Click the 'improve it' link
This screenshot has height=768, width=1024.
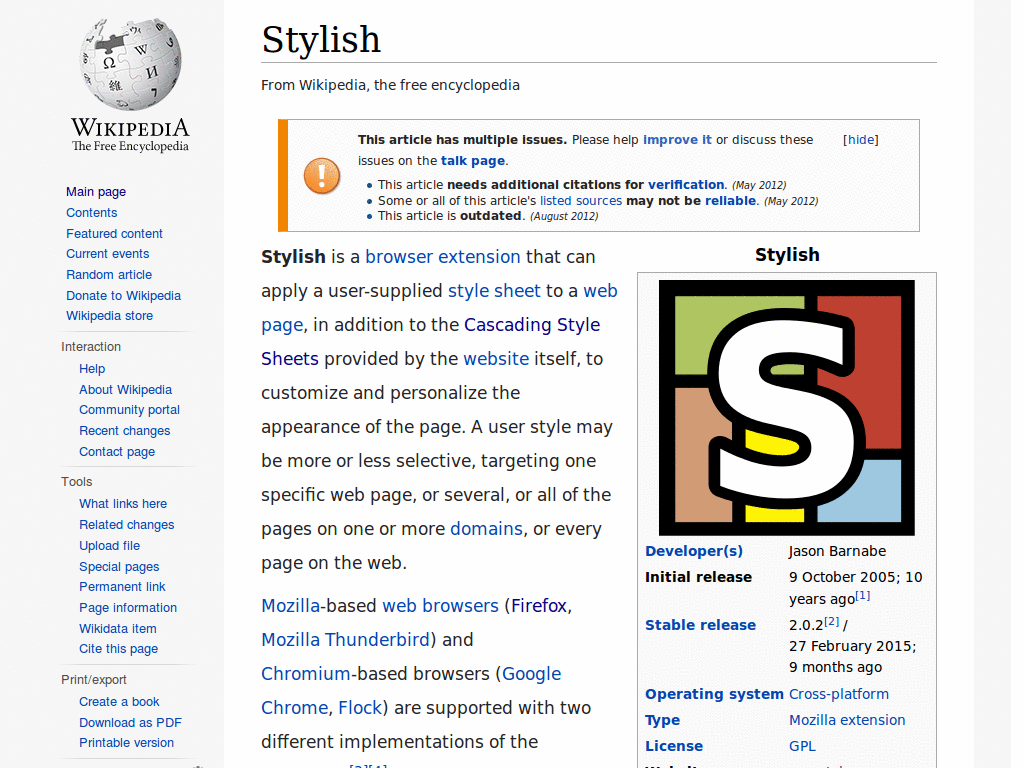coord(677,140)
